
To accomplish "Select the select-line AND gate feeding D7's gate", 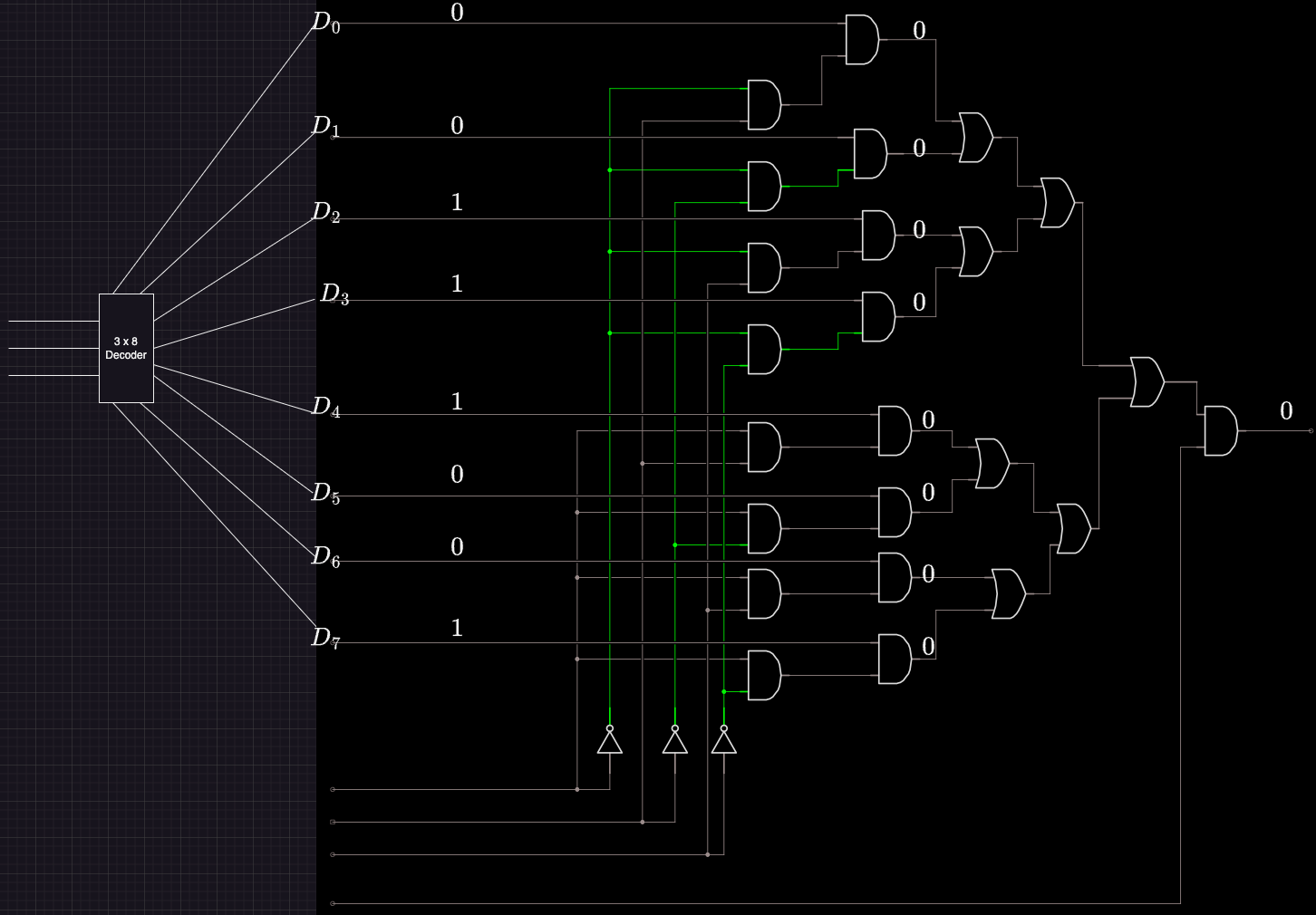I will (x=764, y=676).
